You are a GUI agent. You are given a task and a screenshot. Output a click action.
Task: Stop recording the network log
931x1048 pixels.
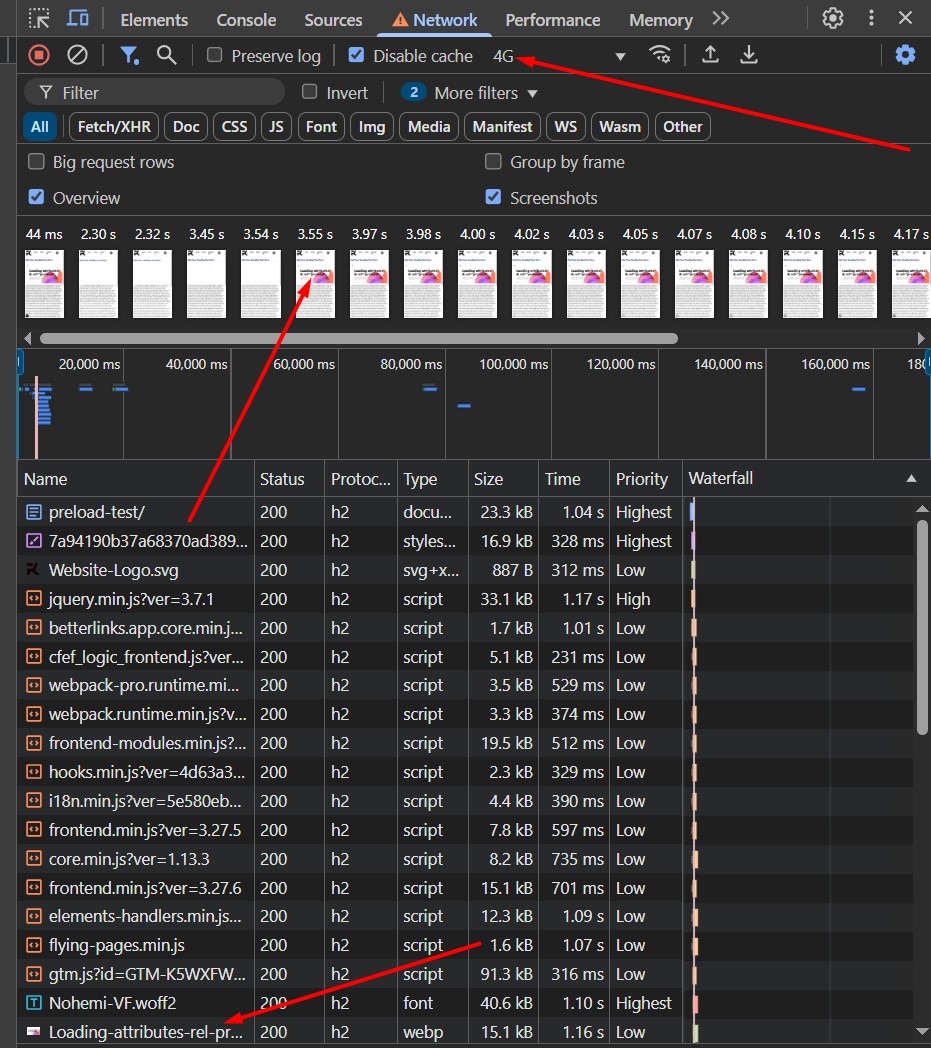(x=39, y=55)
